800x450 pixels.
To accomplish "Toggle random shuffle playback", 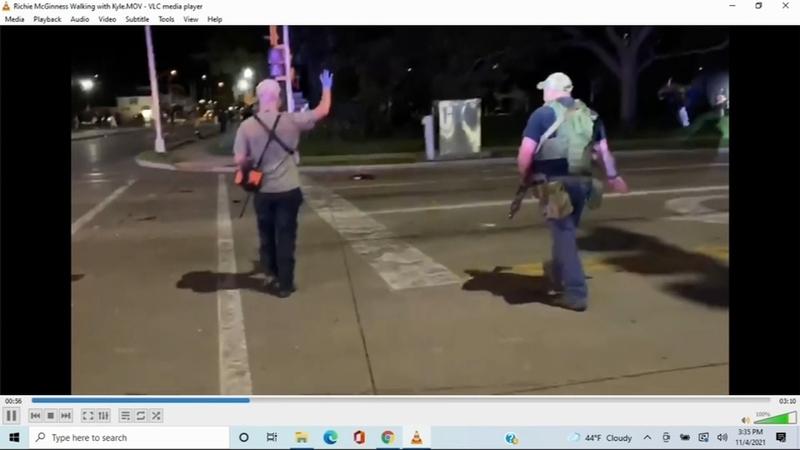I will point(156,415).
